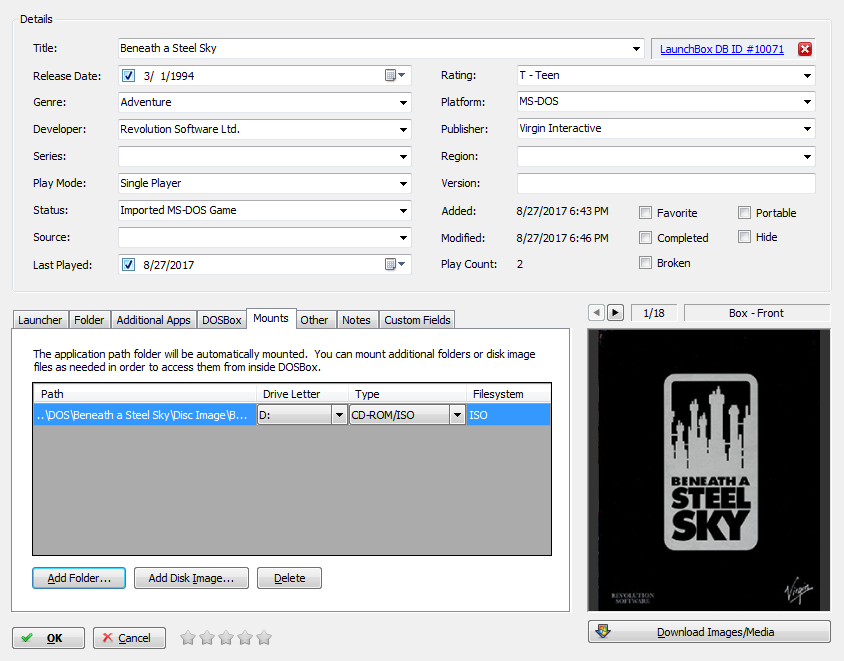This screenshot has width=844, height=661.
Task: Open the DOSBox tab
Action: [222, 320]
